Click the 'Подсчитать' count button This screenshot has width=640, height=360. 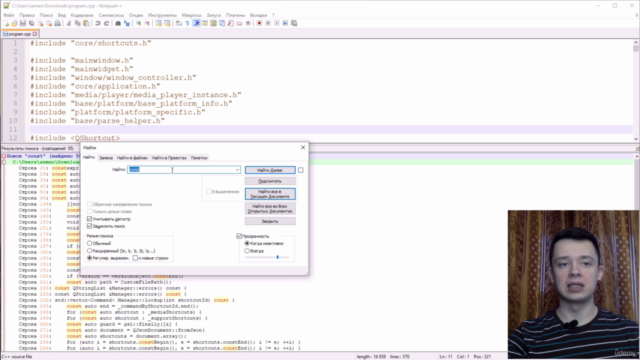[x=270, y=181]
